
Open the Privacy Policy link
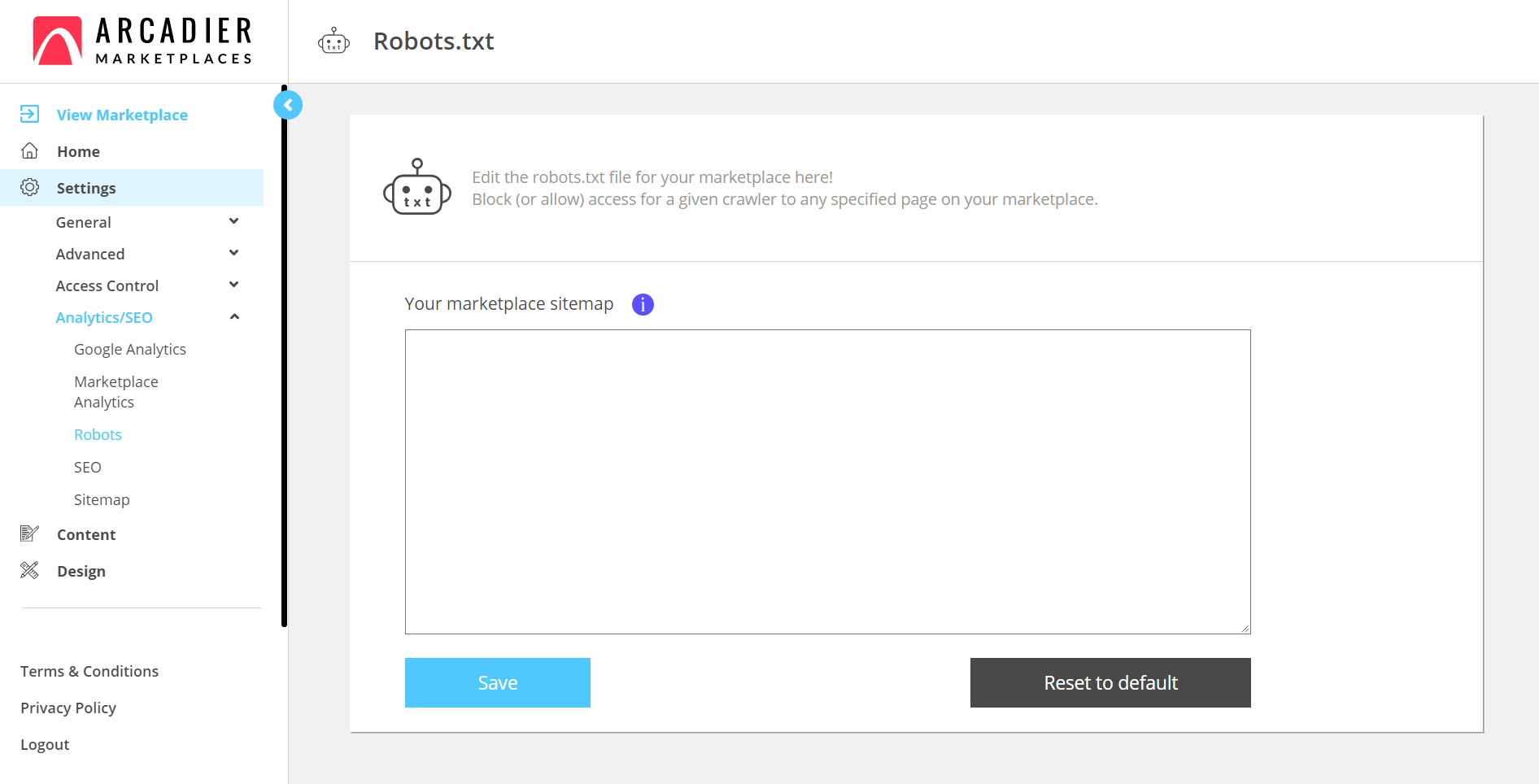[68, 708]
